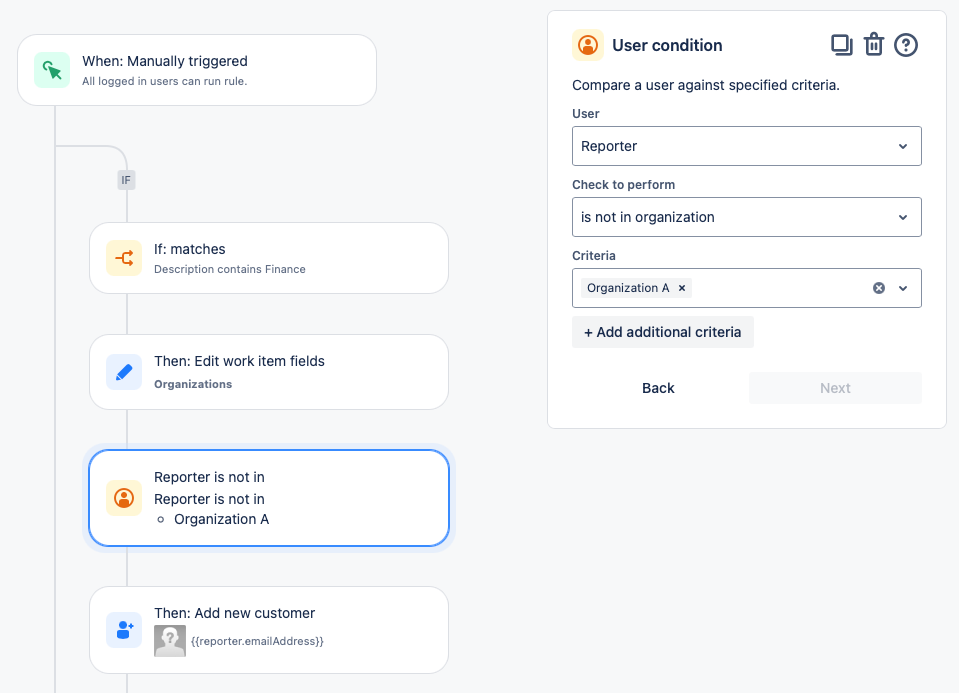The height and width of the screenshot is (693, 959).
Task: Remove the Organization A criteria tag
Action: point(682,288)
